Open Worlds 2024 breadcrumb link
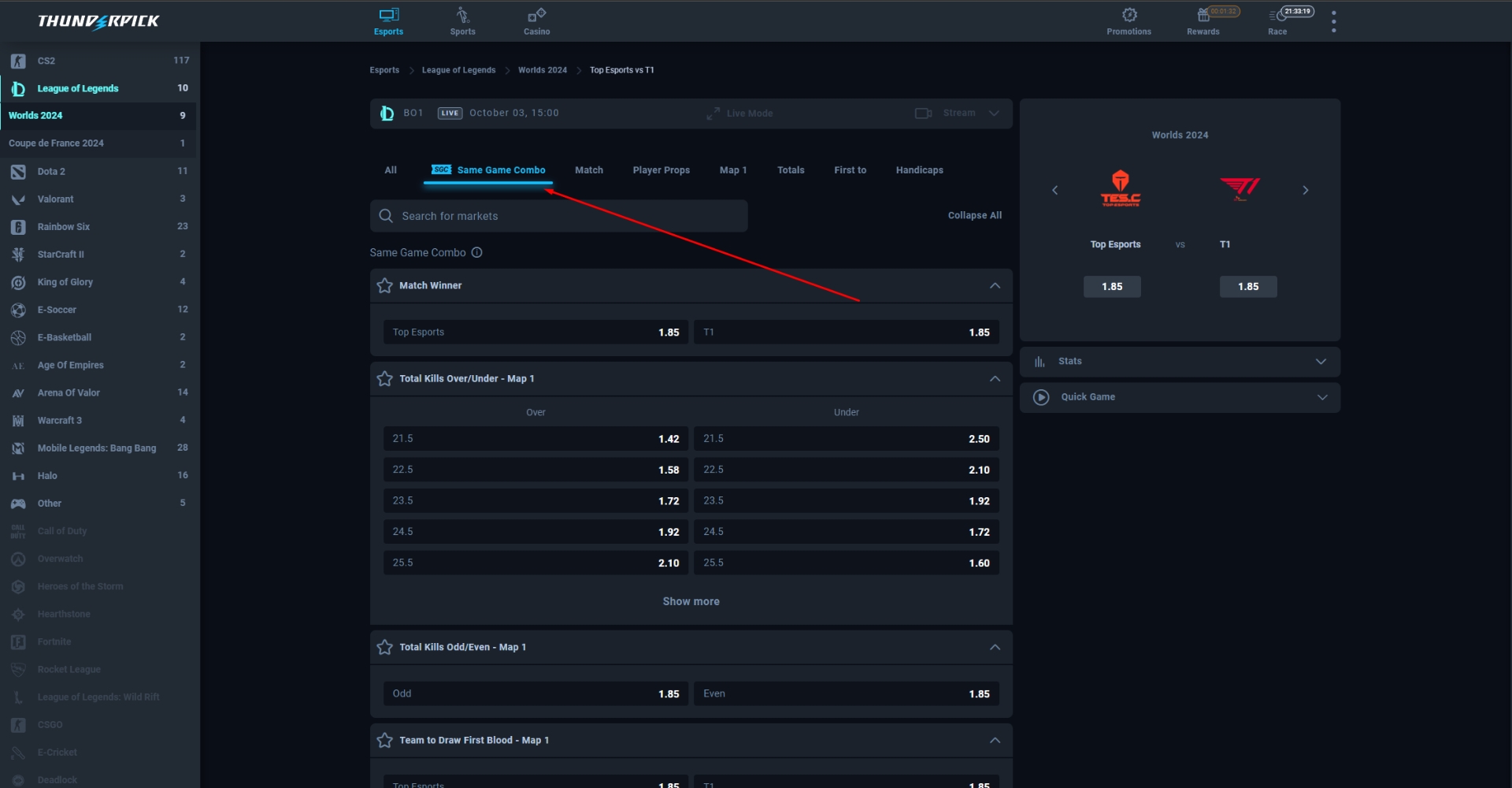1512x788 pixels. (543, 70)
